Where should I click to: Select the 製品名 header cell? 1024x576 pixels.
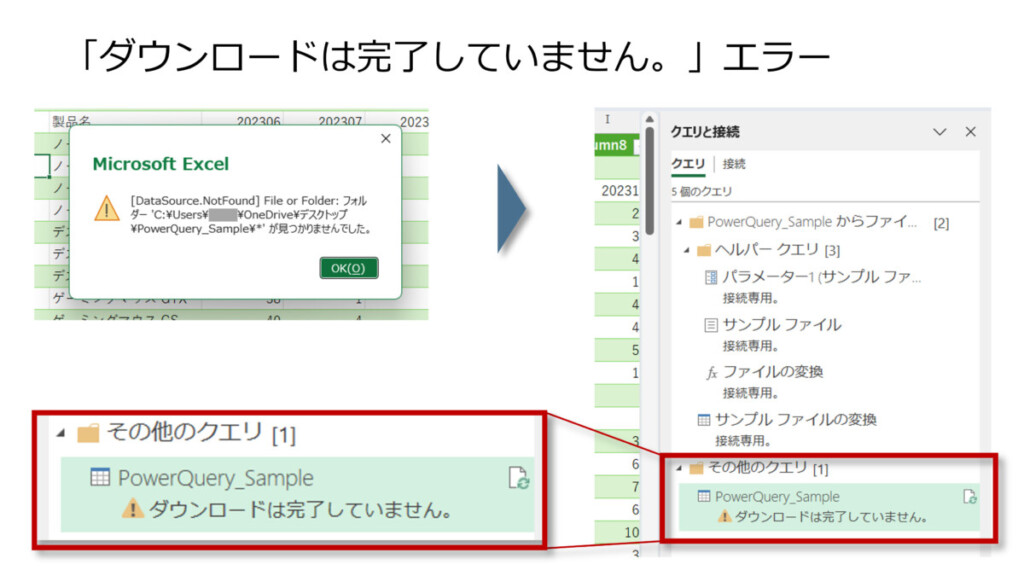[x=72, y=121]
